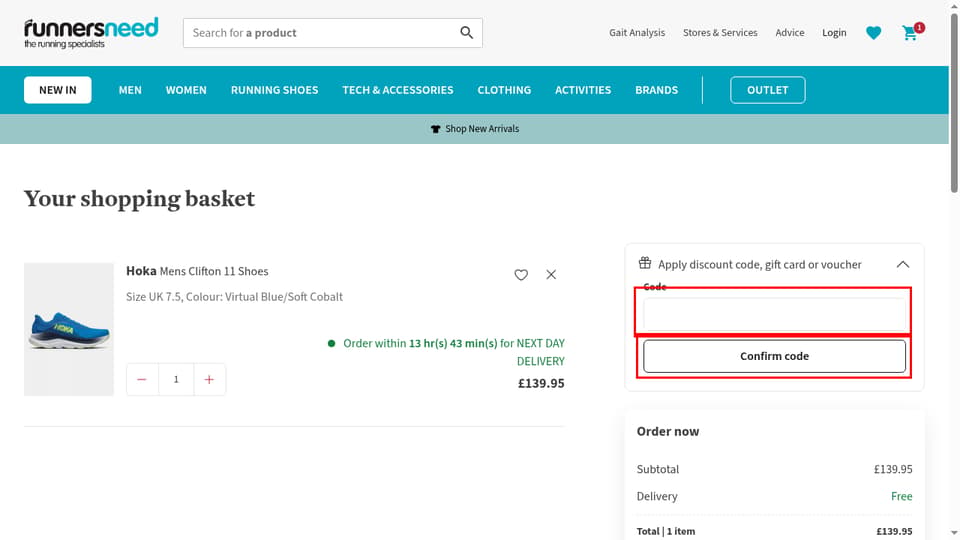Click the search magnifier icon
This screenshot has width=960, height=540.
click(467, 32)
